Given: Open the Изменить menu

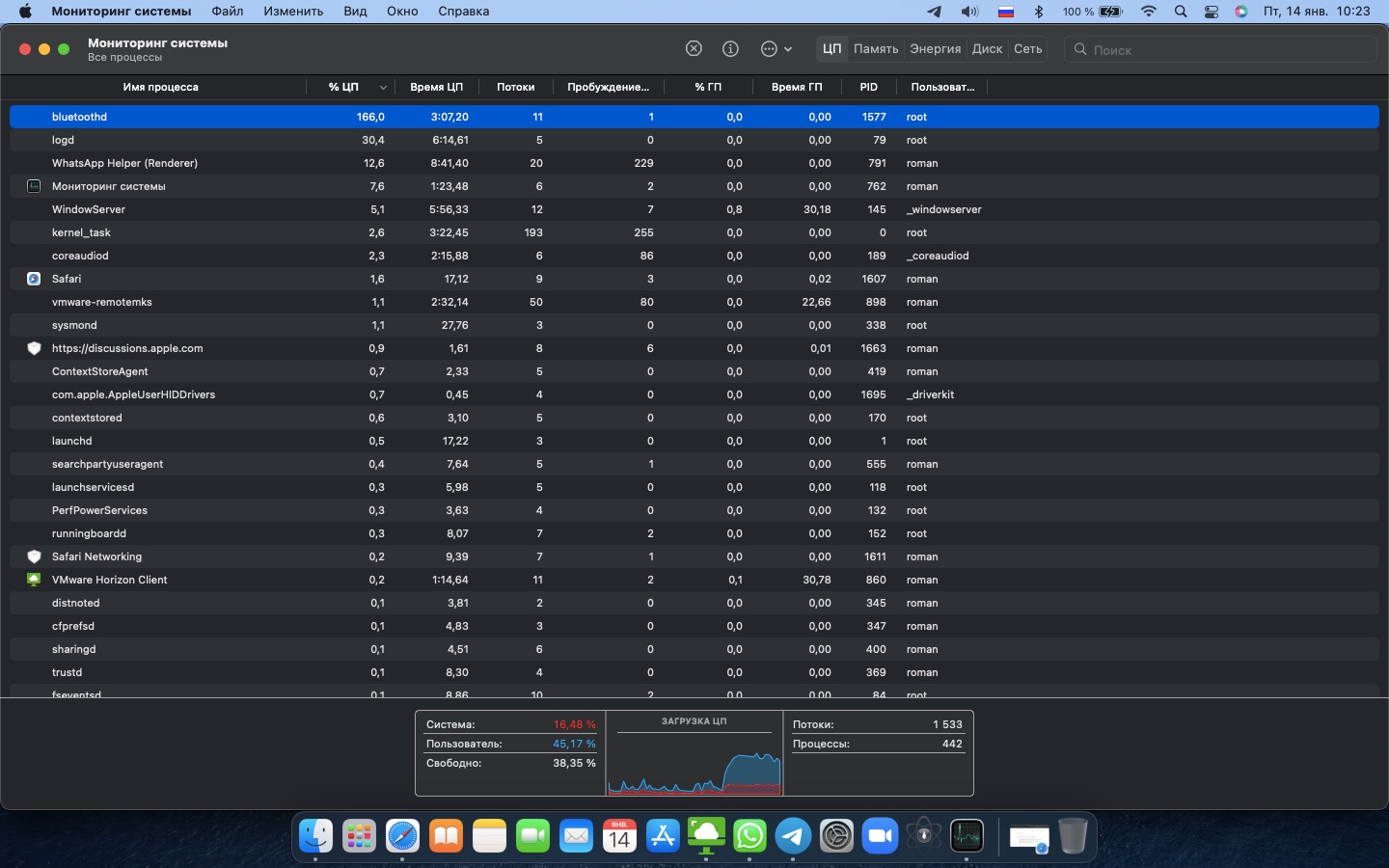Looking at the screenshot, I should [x=293, y=12].
